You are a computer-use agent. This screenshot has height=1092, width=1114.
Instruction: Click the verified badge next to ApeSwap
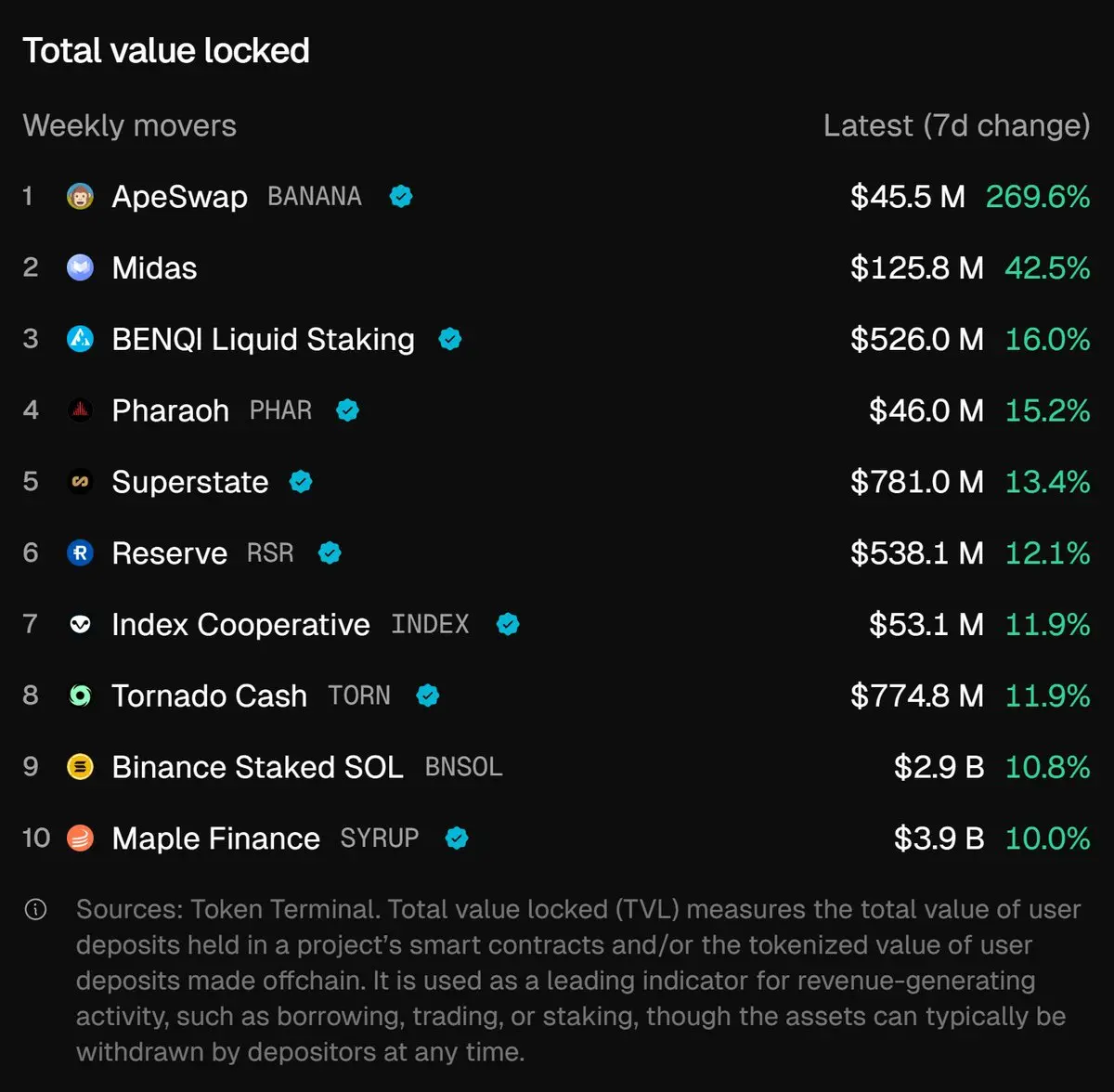pos(401,196)
